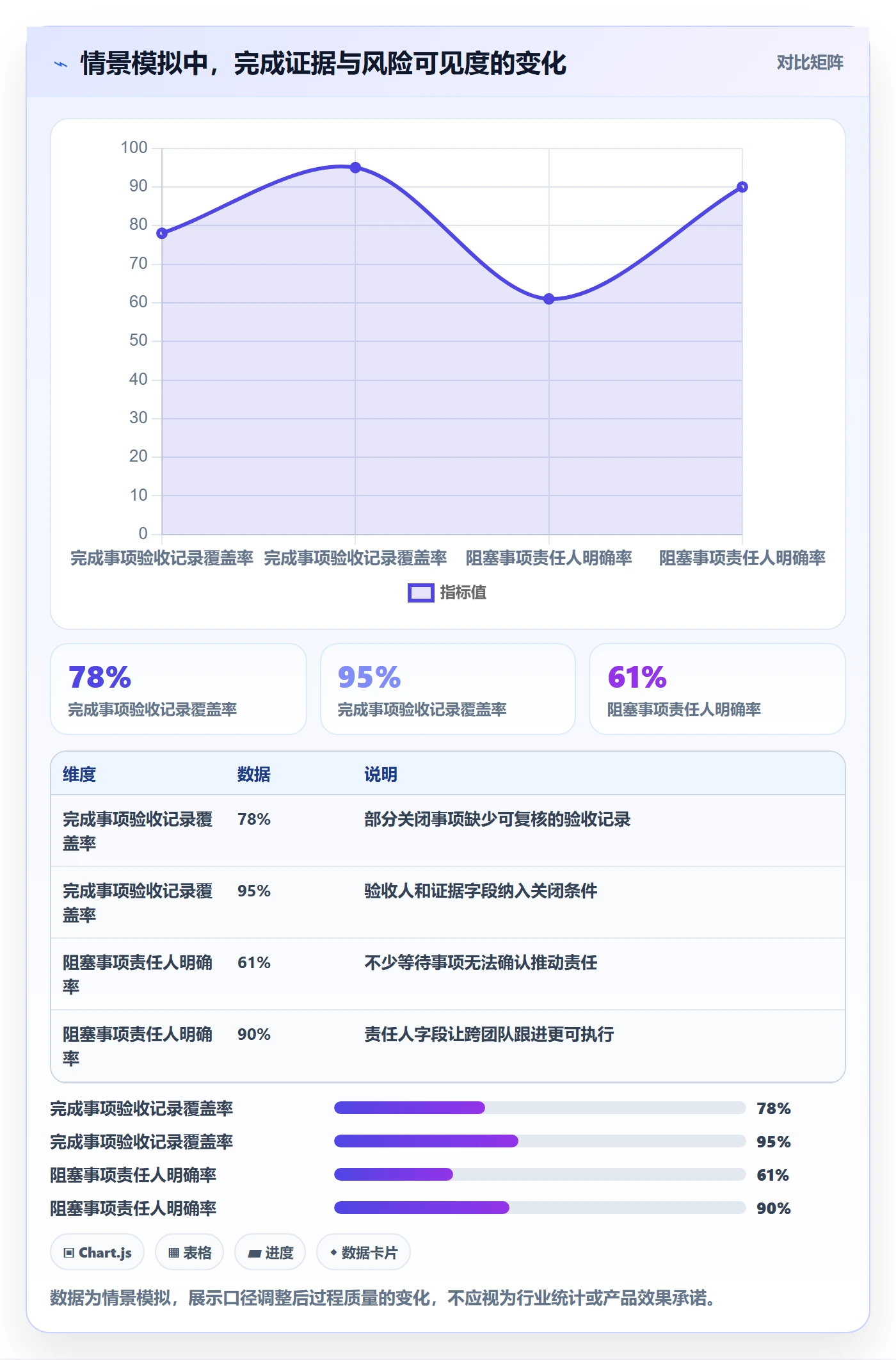
Task: Click 不少等待事项无法确认推动责任 description
Action: click(481, 962)
